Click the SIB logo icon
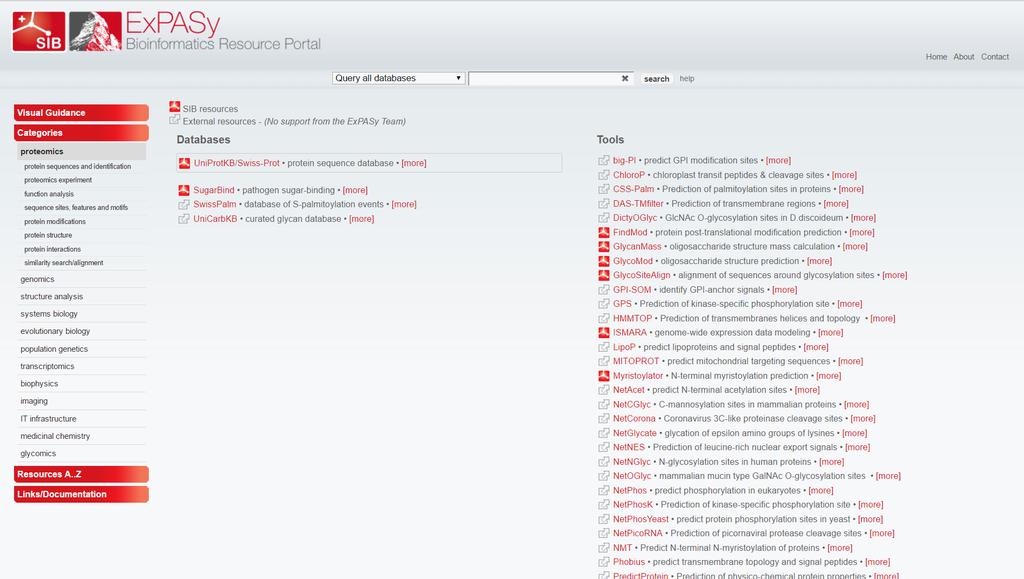This screenshot has height=579, width=1024. (39, 31)
